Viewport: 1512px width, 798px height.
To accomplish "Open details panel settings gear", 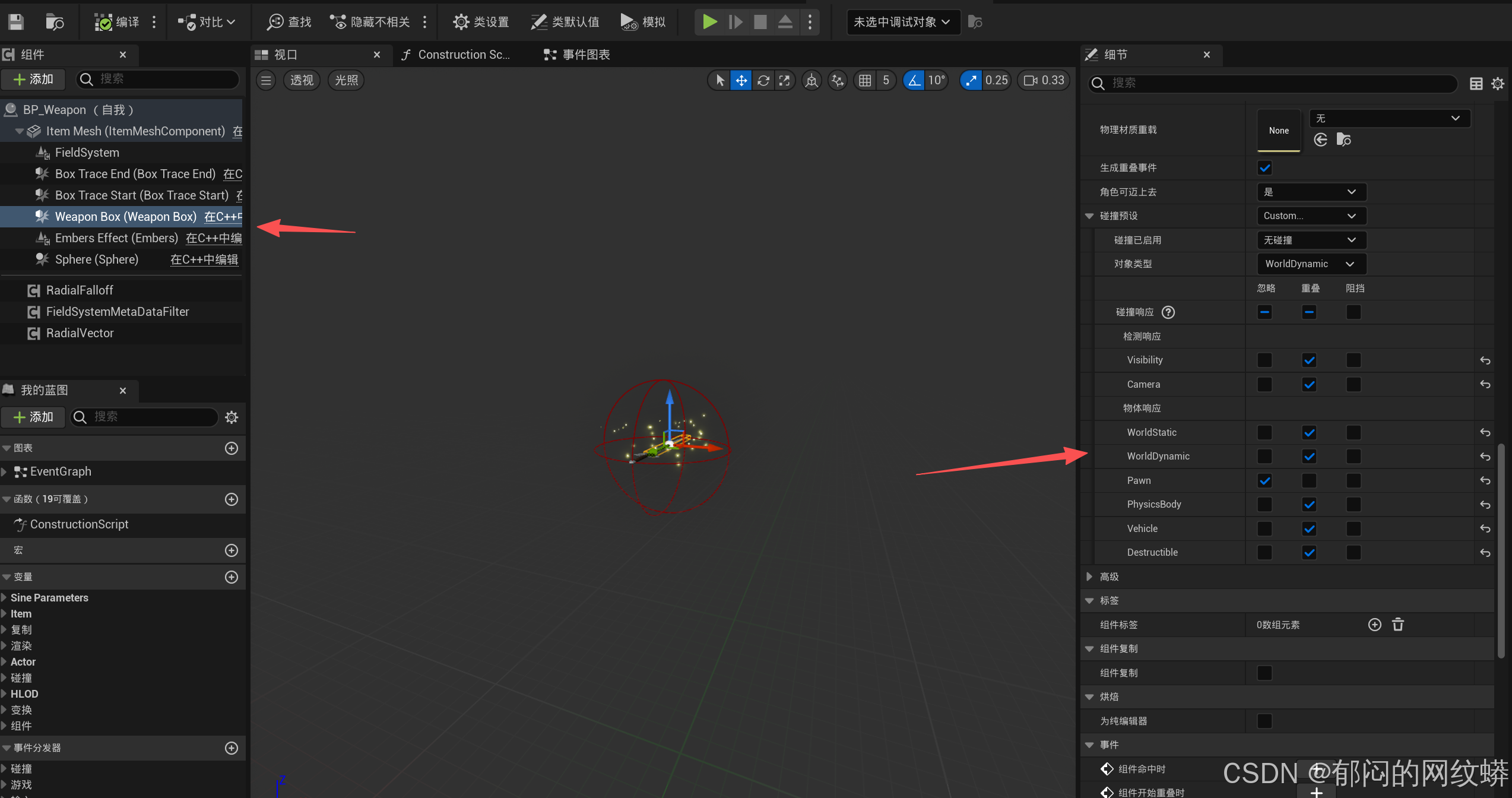I will [1498, 84].
